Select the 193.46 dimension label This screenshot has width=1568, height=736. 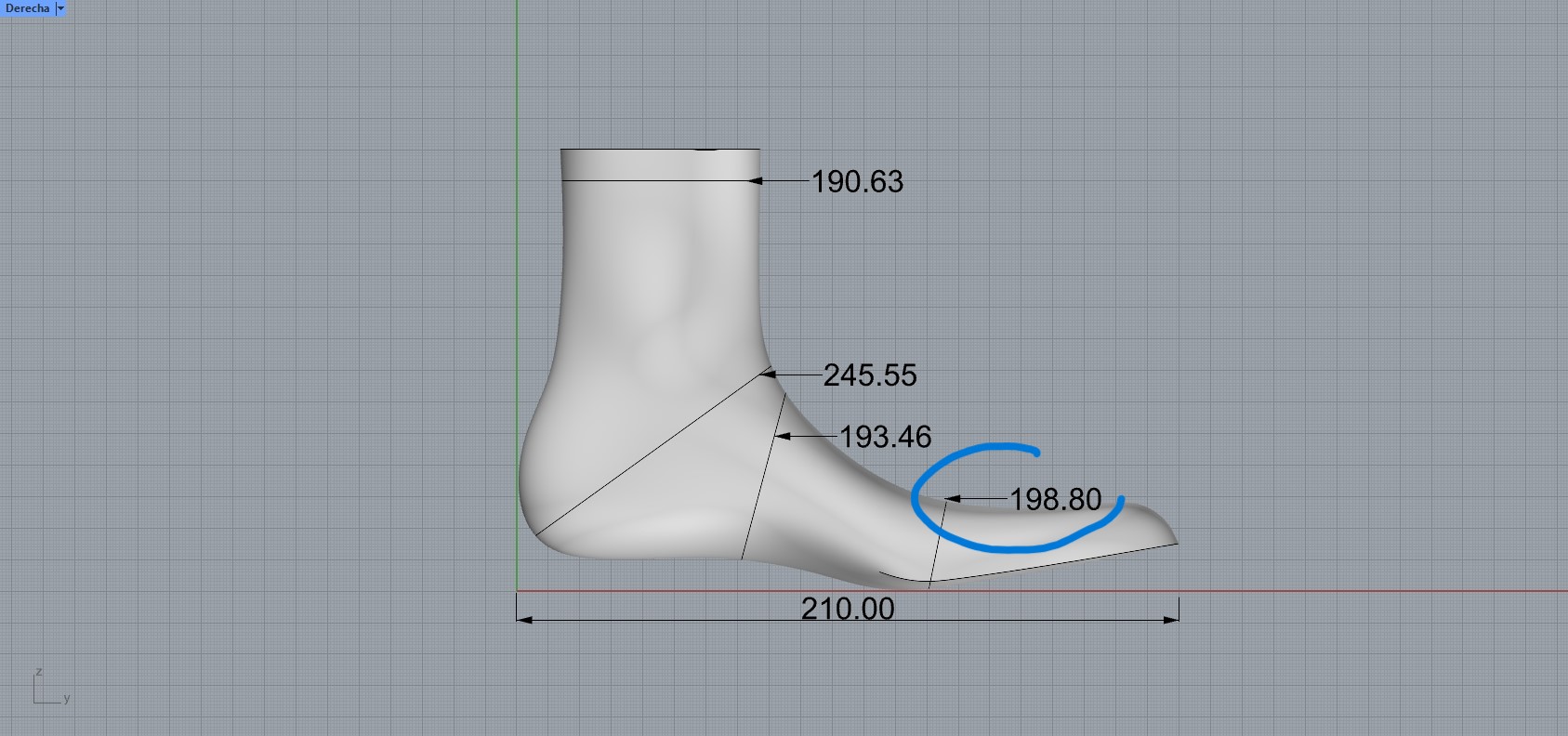point(885,437)
